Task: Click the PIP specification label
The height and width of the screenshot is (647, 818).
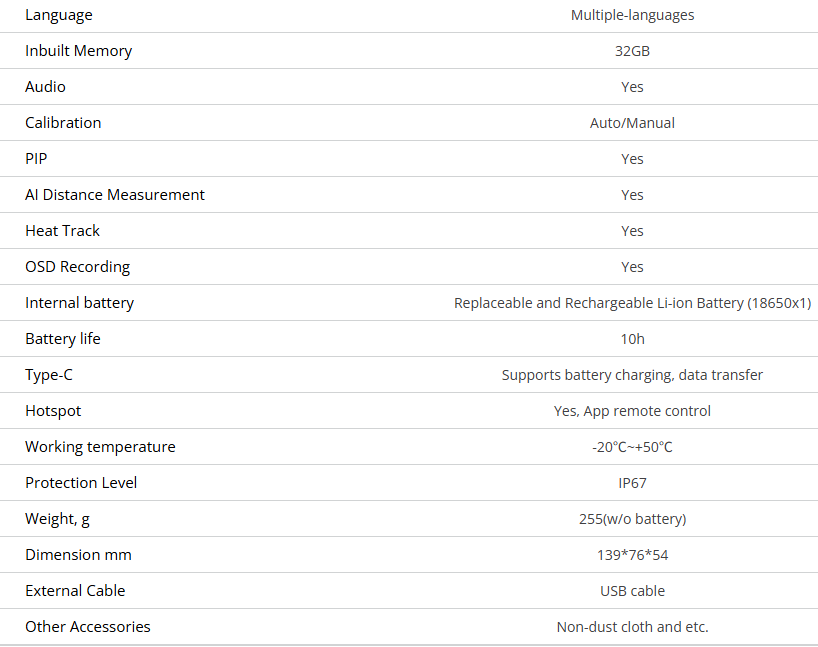Action: 36,159
